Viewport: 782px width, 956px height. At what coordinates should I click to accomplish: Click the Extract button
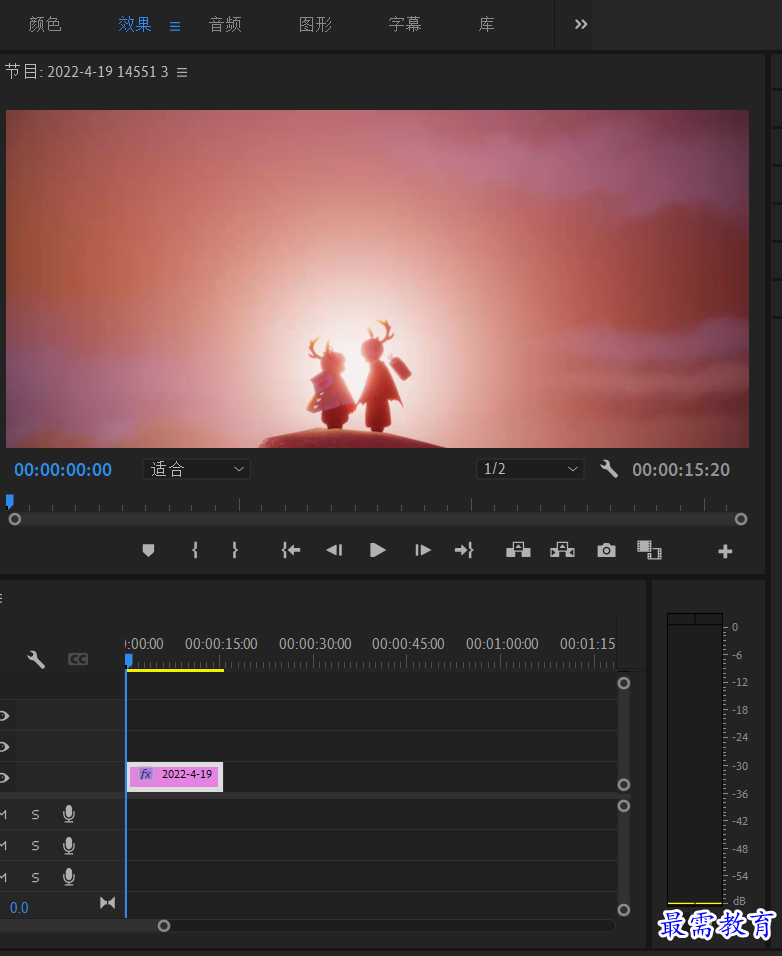pos(562,550)
